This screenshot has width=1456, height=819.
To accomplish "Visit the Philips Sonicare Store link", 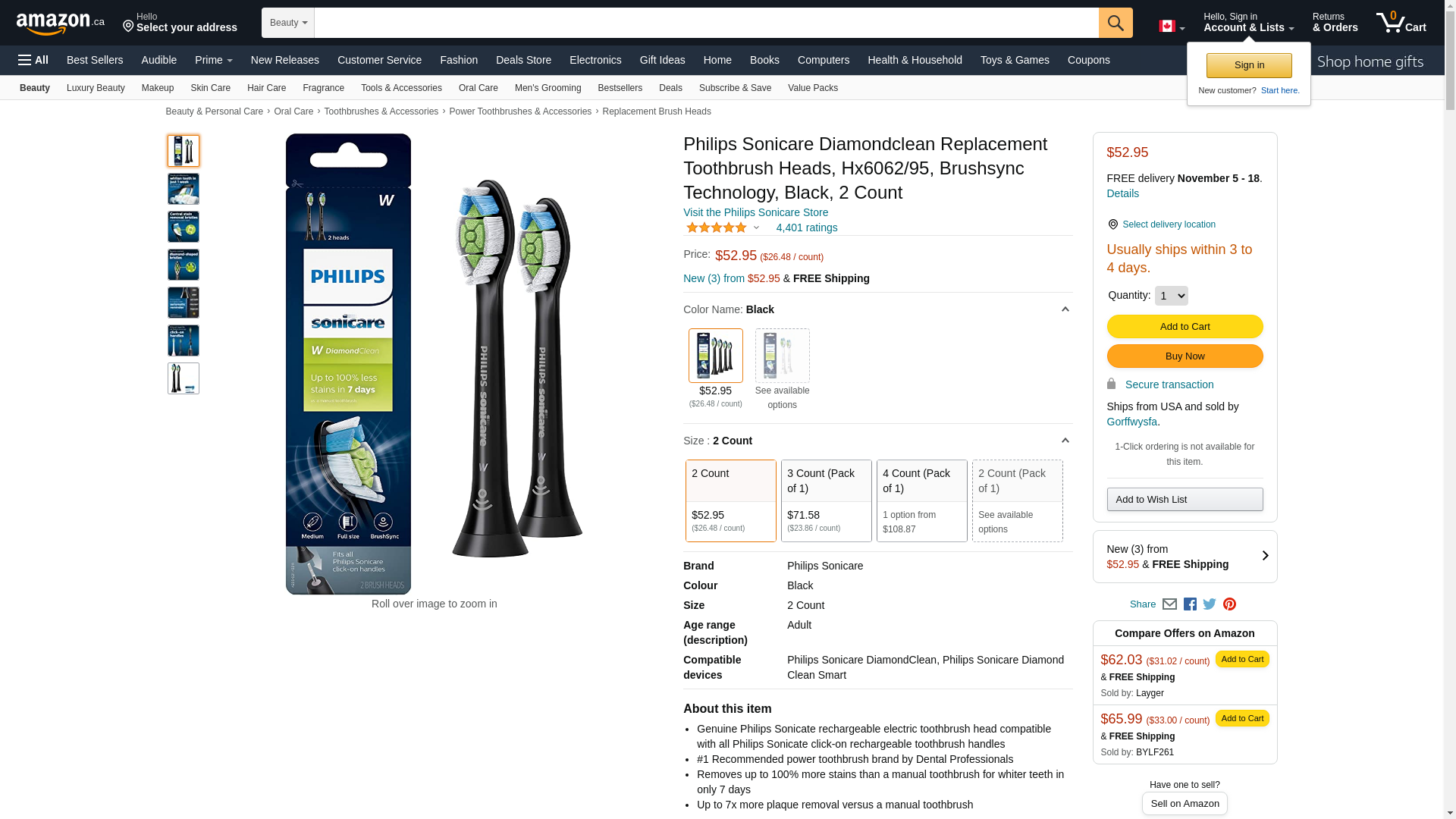I will click(x=755, y=212).
